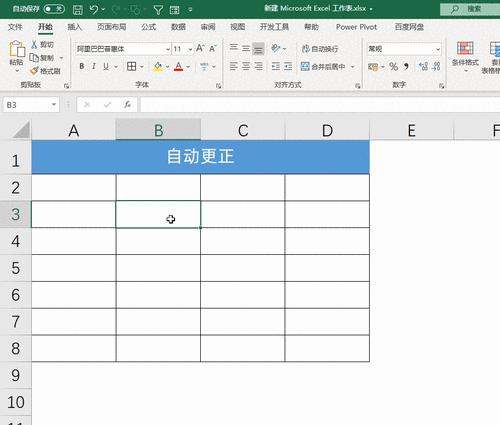Expand the 复制 Copy options arrow

[61, 58]
